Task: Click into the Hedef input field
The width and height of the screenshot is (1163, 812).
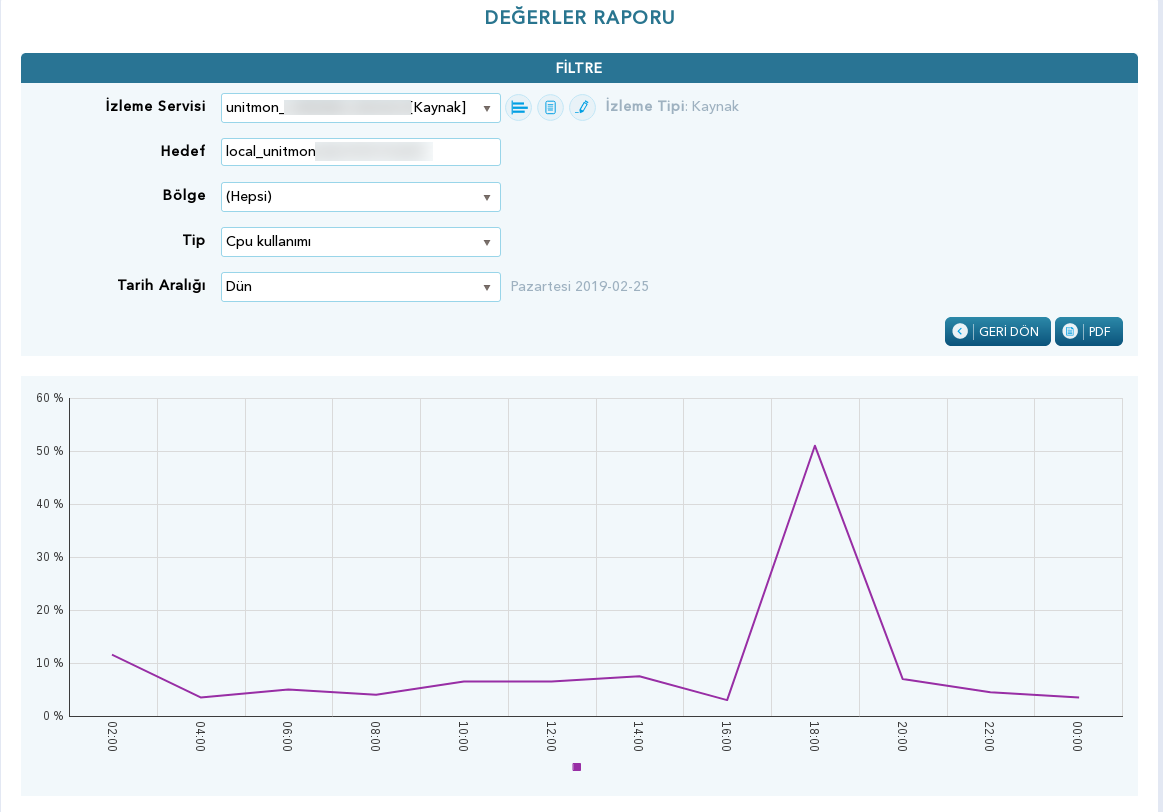Action: 360,152
